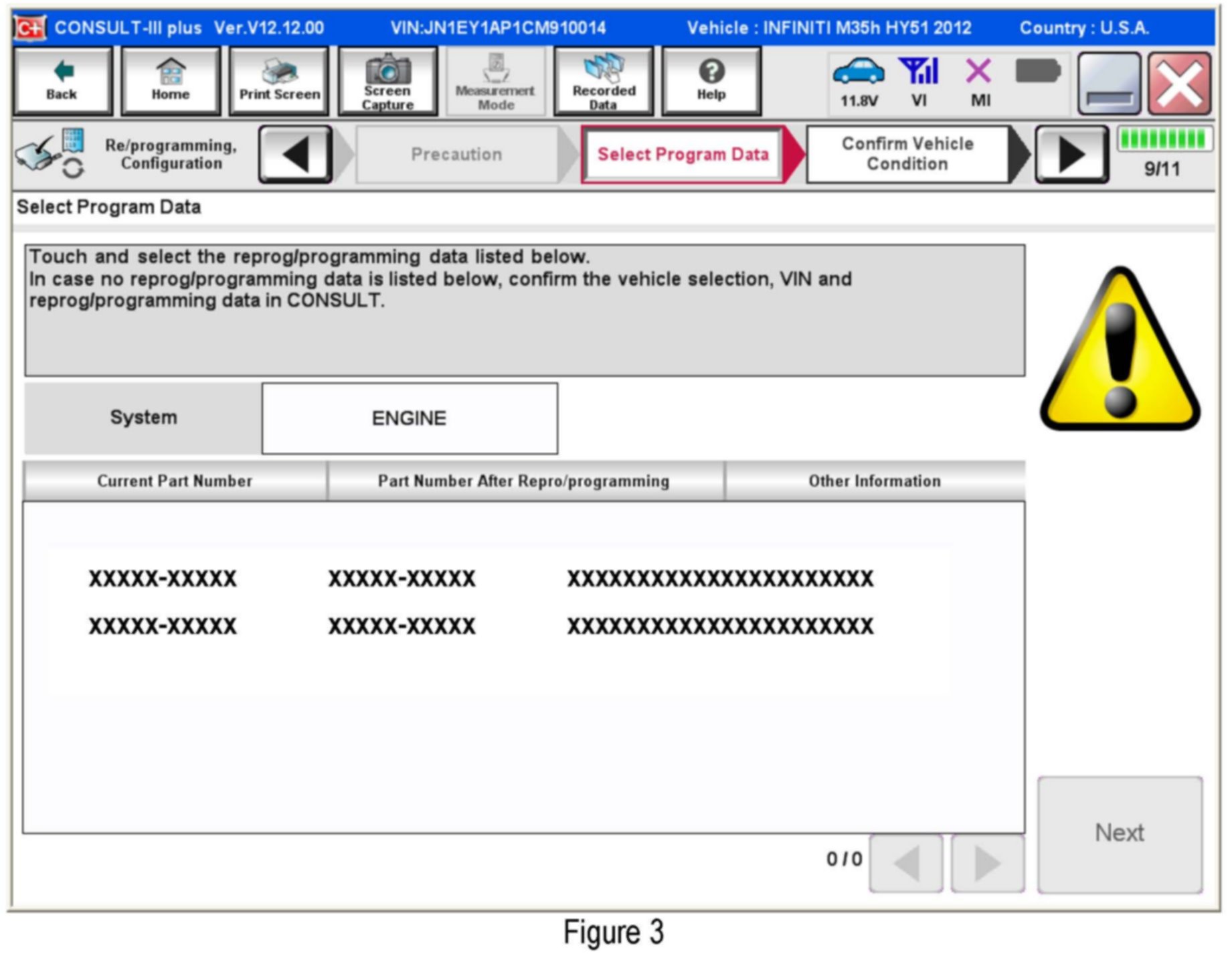Advance to next step with right arrow
The height and width of the screenshot is (962, 1232).
pyautogui.click(x=1071, y=155)
